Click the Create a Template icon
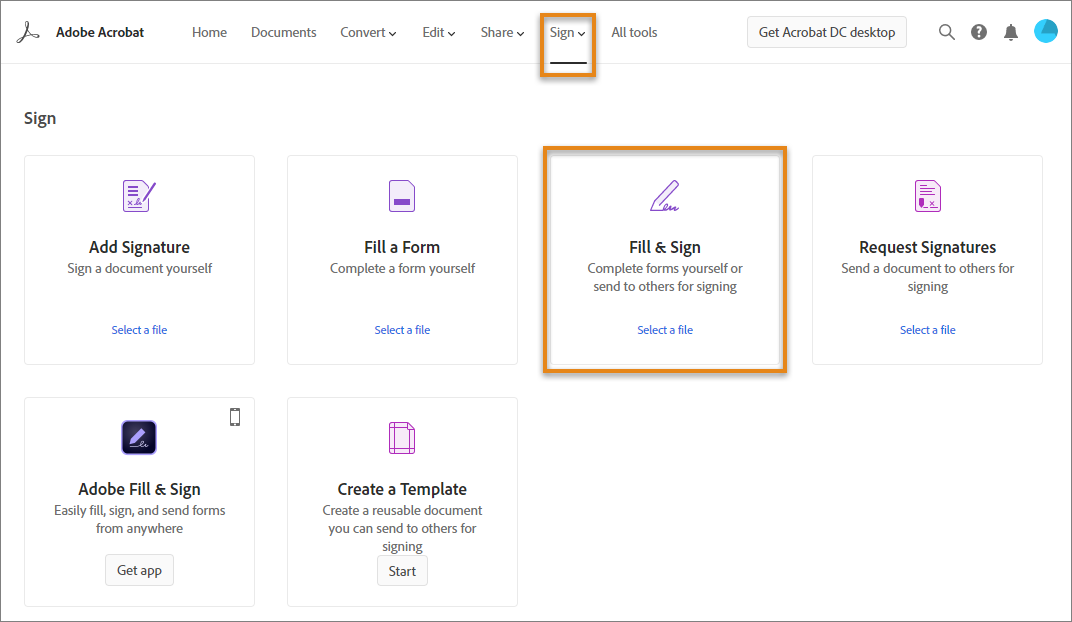Image resolution: width=1072 pixels, height=622 pixels. [402, 438]
